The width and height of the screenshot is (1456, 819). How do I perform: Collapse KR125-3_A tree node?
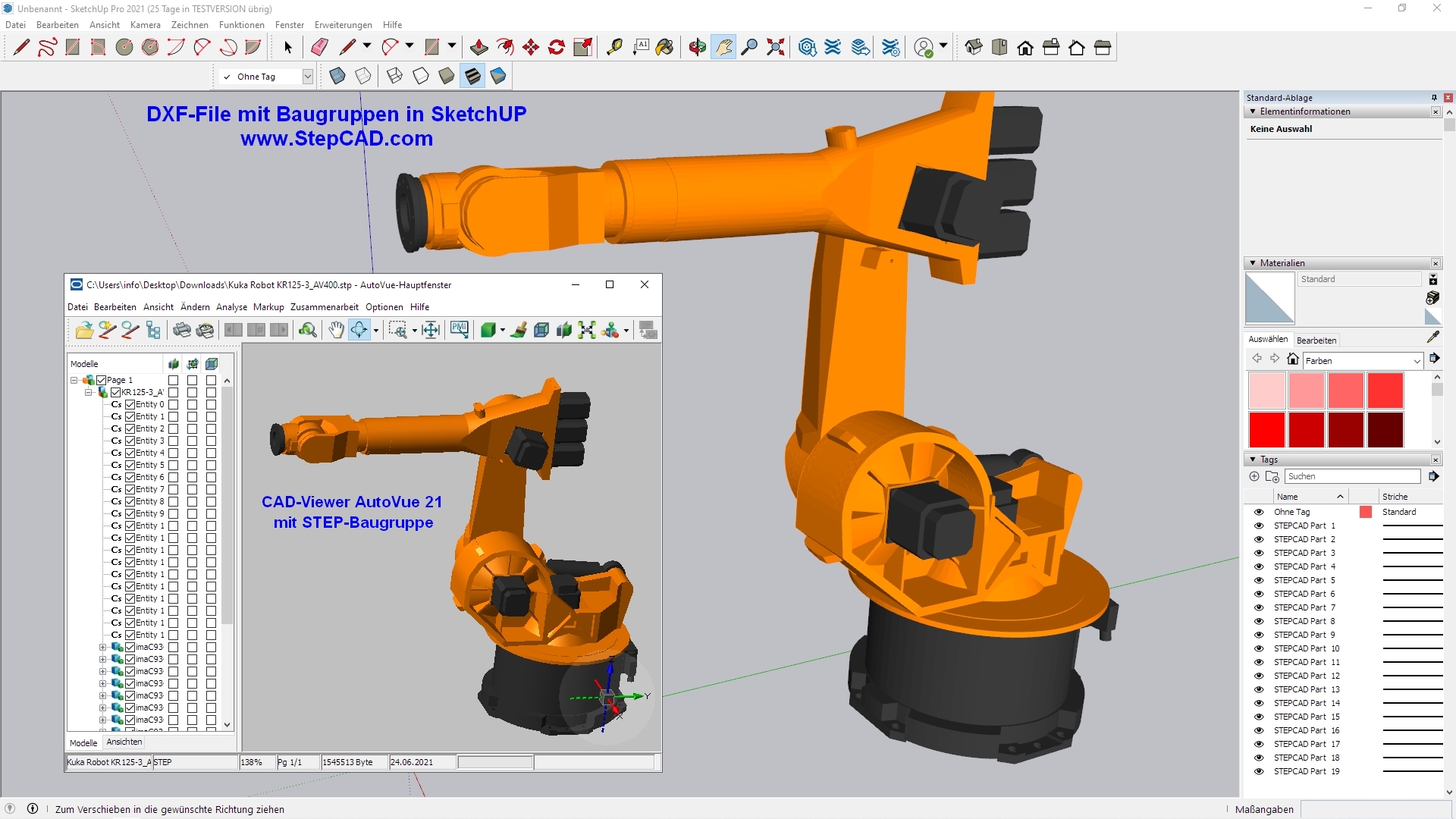tap(89, 392)
